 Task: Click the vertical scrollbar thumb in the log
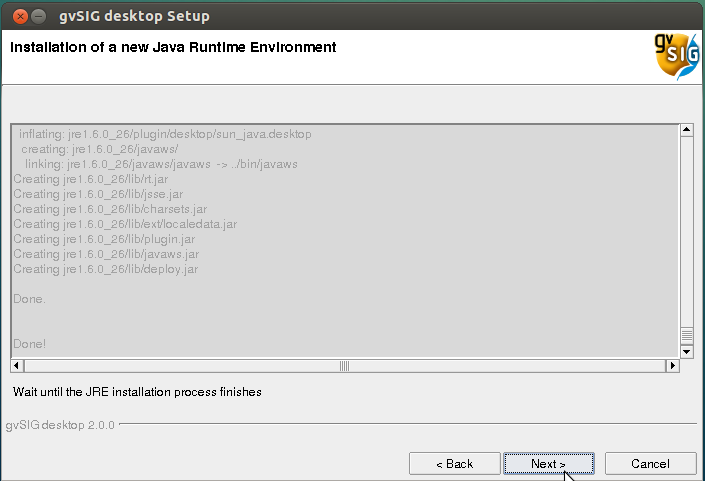pyautogui.click(x=686, y=335)
